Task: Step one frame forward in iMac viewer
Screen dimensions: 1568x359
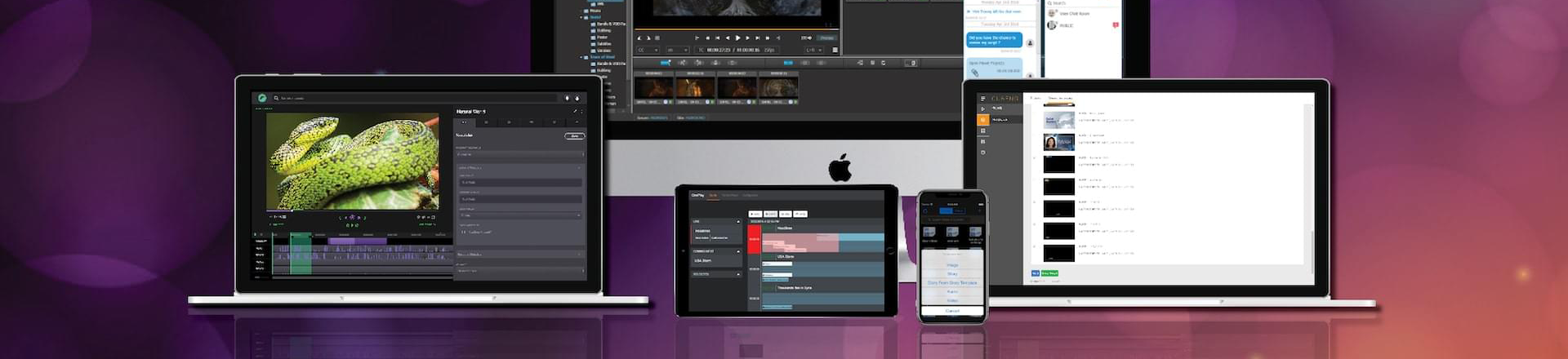Action: tap(747, 38)
